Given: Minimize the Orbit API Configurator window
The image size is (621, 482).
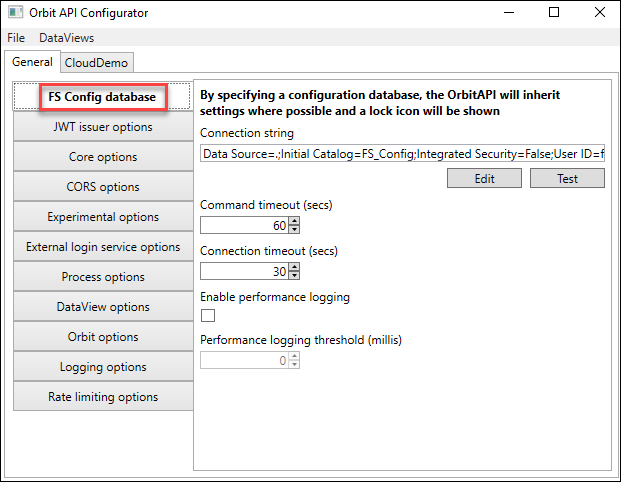Looking at the screenshot, I should 509,12.
